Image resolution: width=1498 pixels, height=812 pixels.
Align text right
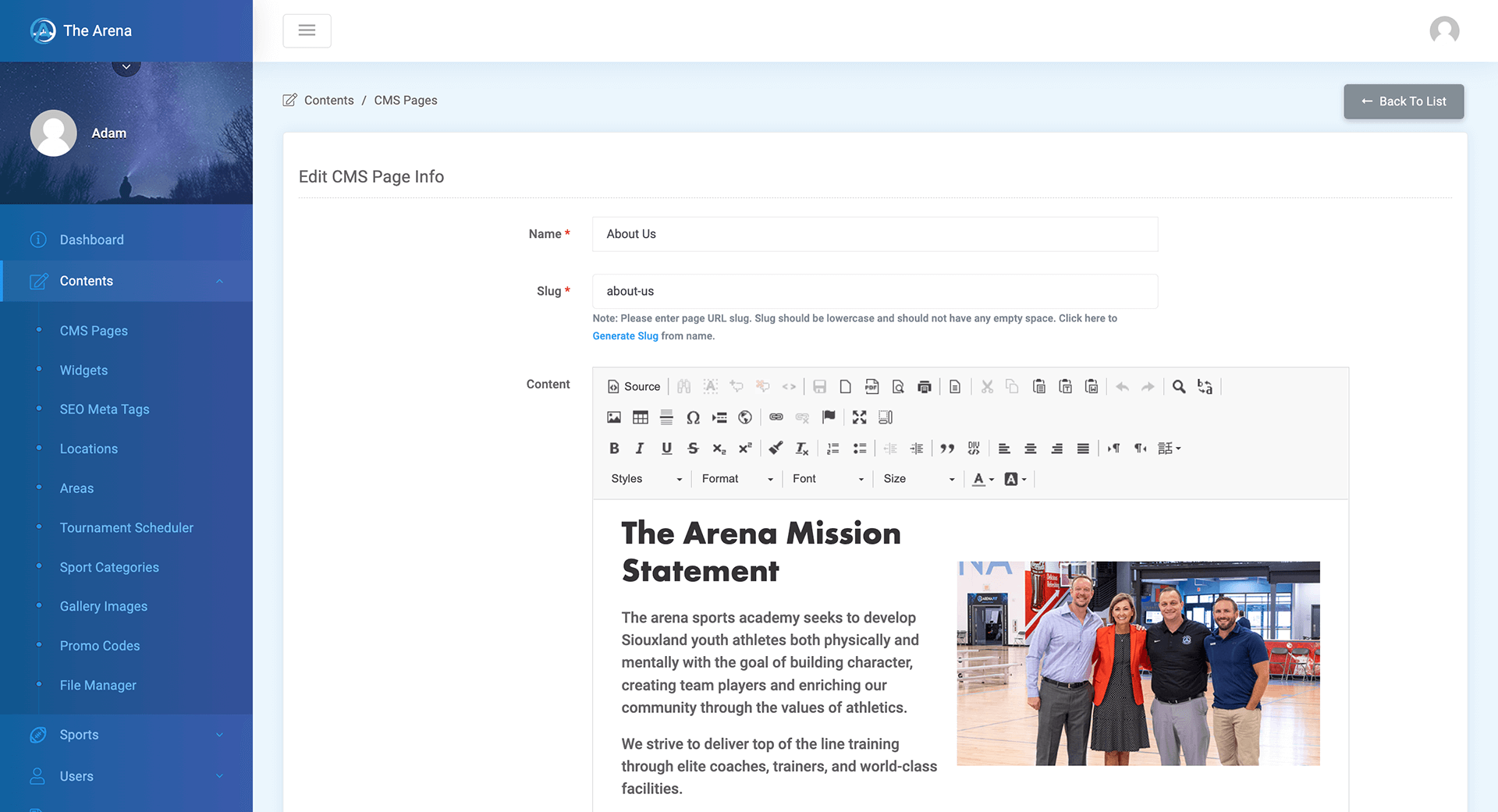(x=1057, y=448)
